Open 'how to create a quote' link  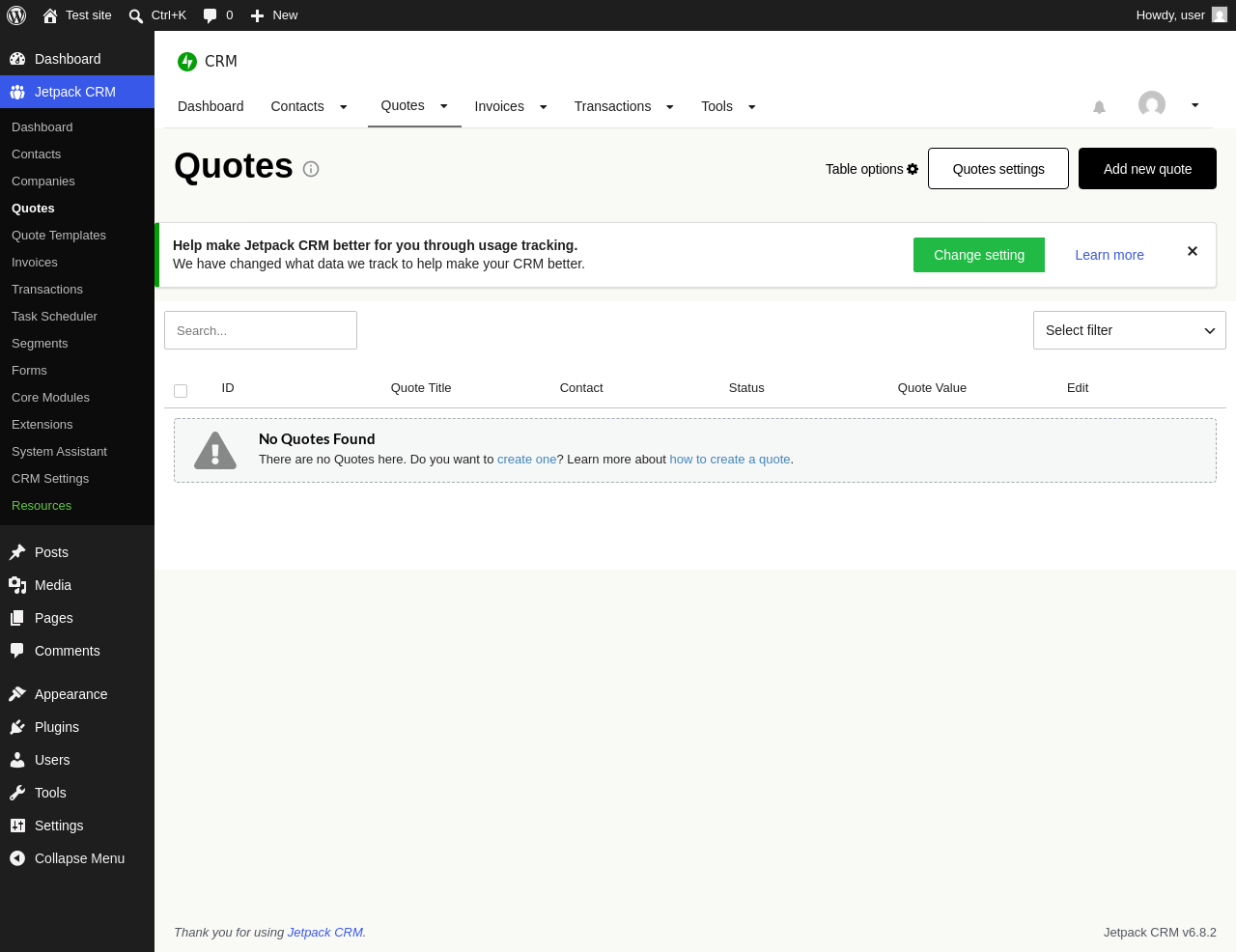[x=730, y=460]
